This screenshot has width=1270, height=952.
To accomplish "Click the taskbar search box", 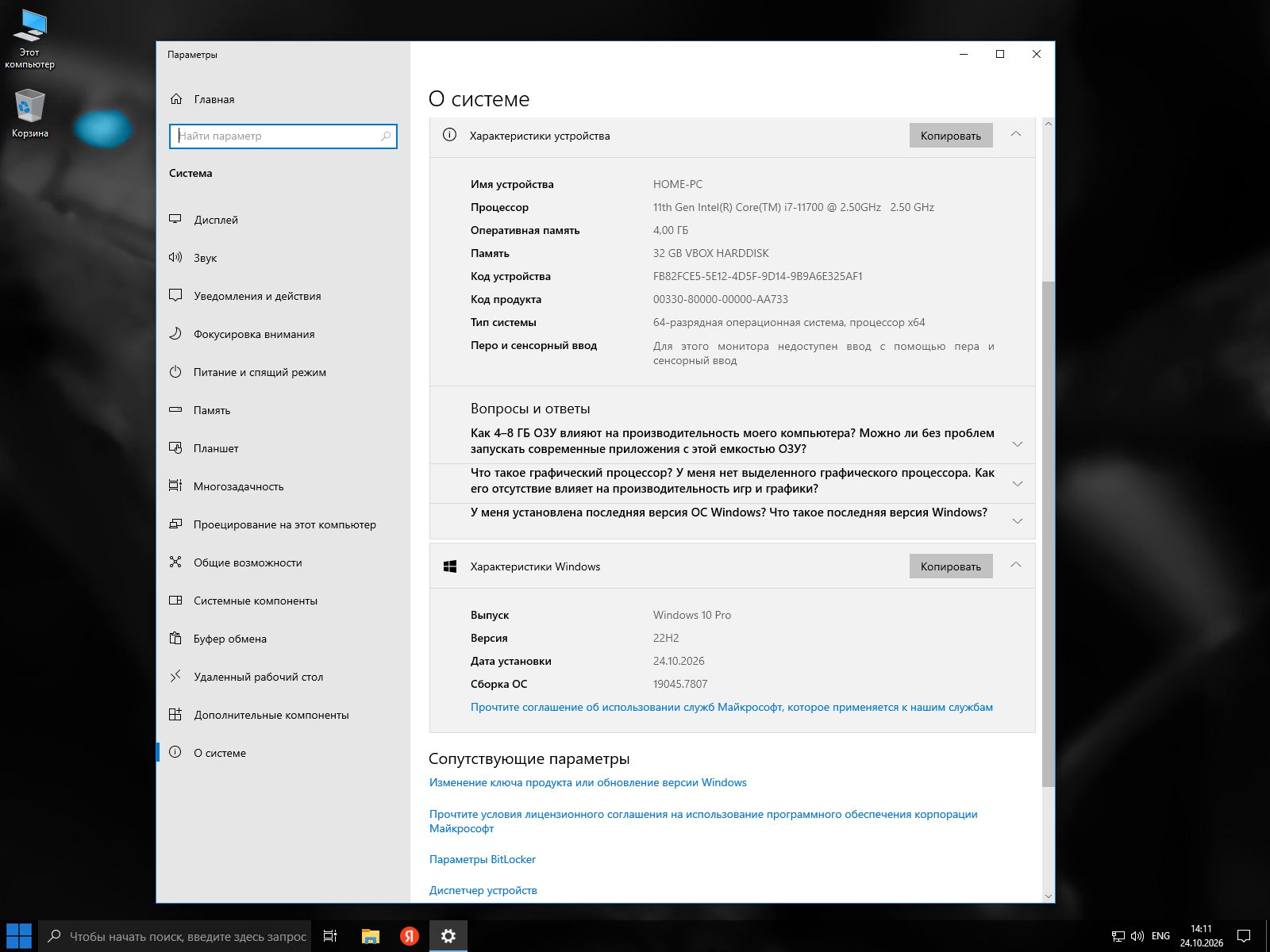I will pos(175,936).
